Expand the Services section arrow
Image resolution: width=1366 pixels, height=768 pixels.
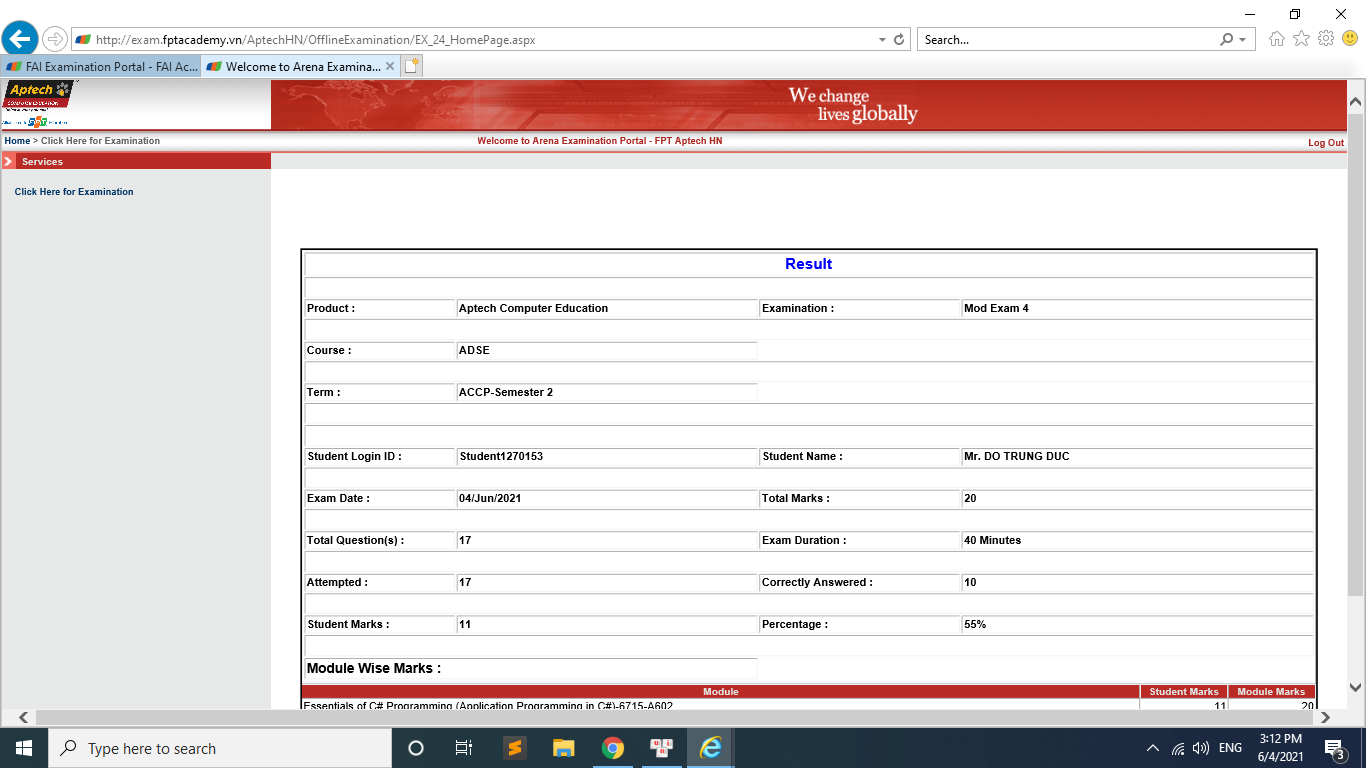(x=8, y=161)
